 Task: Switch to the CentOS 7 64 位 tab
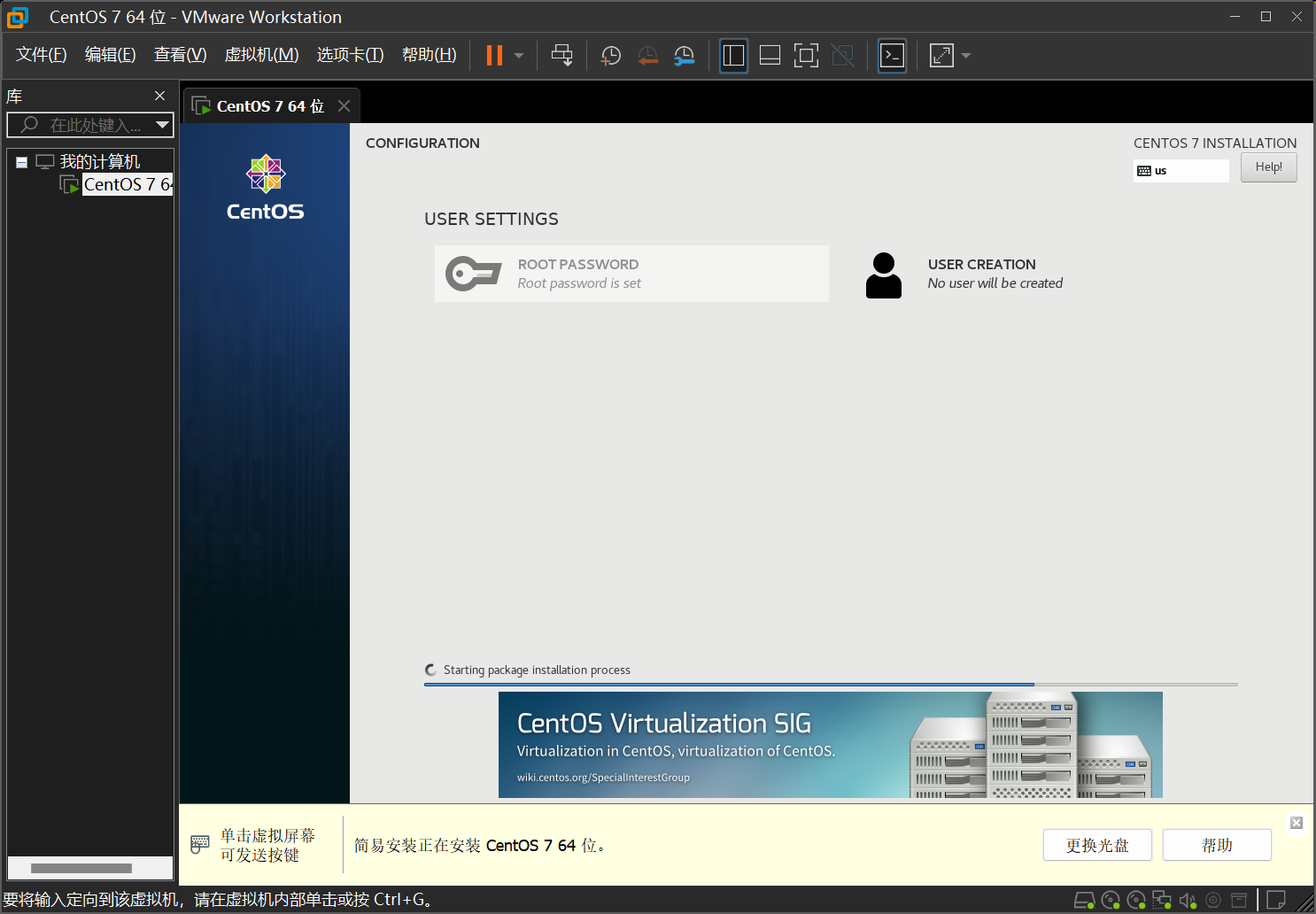(269, 106)
